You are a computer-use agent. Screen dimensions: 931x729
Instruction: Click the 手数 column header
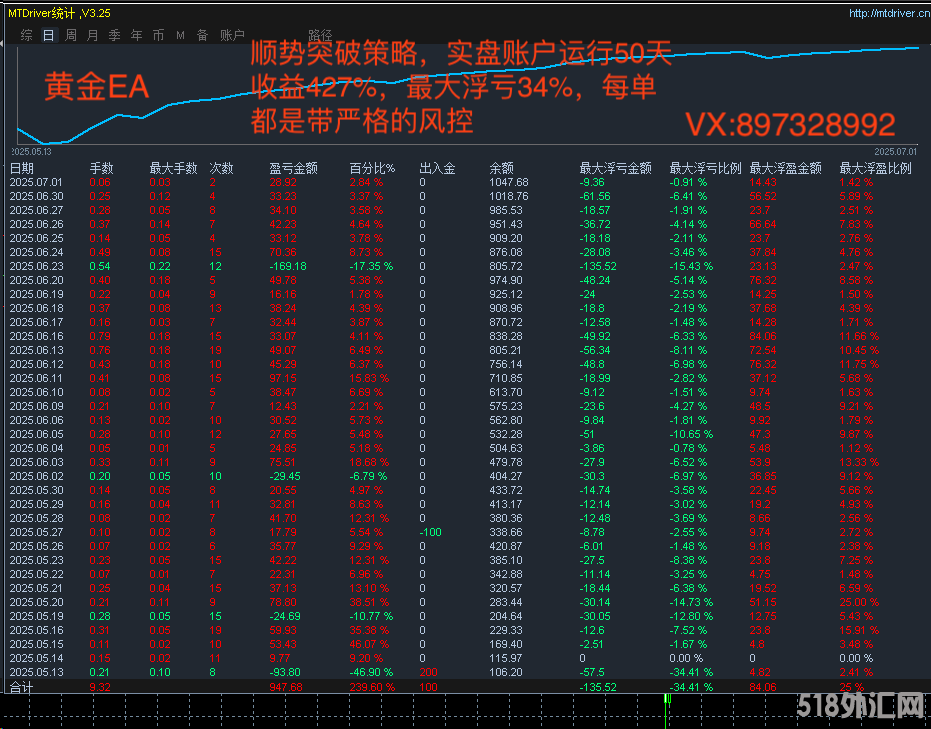[102, 169]
